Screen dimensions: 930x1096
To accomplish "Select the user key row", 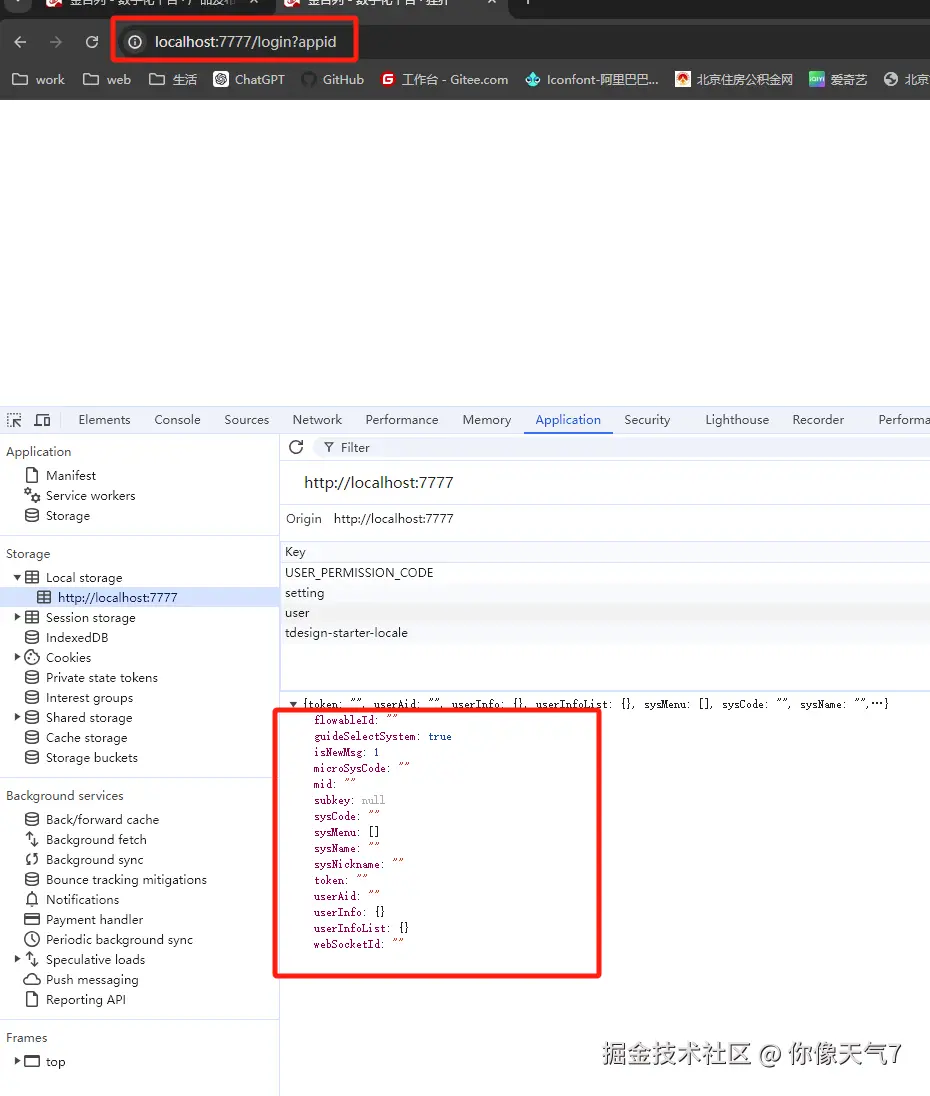I will click(605, 613).
